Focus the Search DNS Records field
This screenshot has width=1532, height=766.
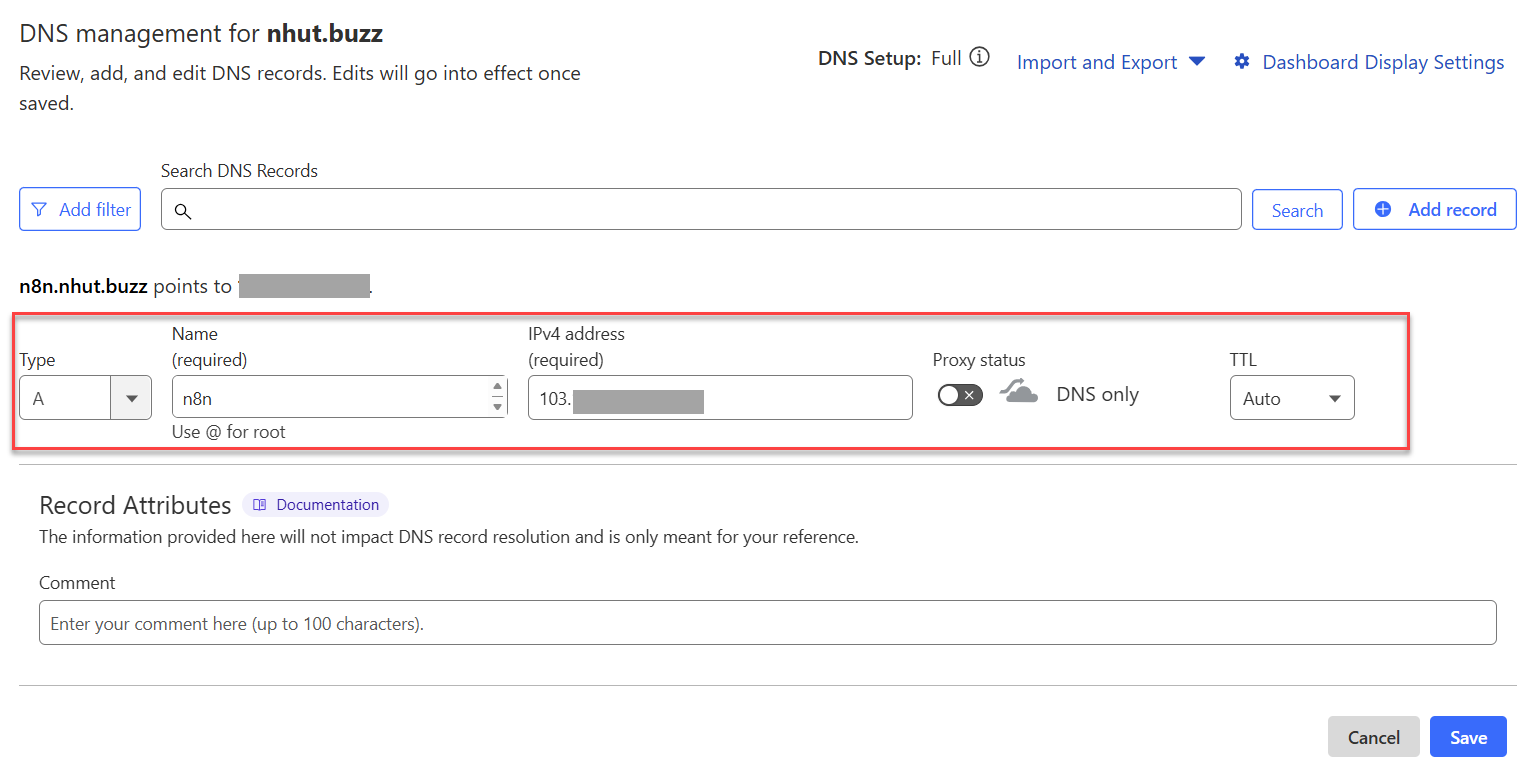point(701,210)
